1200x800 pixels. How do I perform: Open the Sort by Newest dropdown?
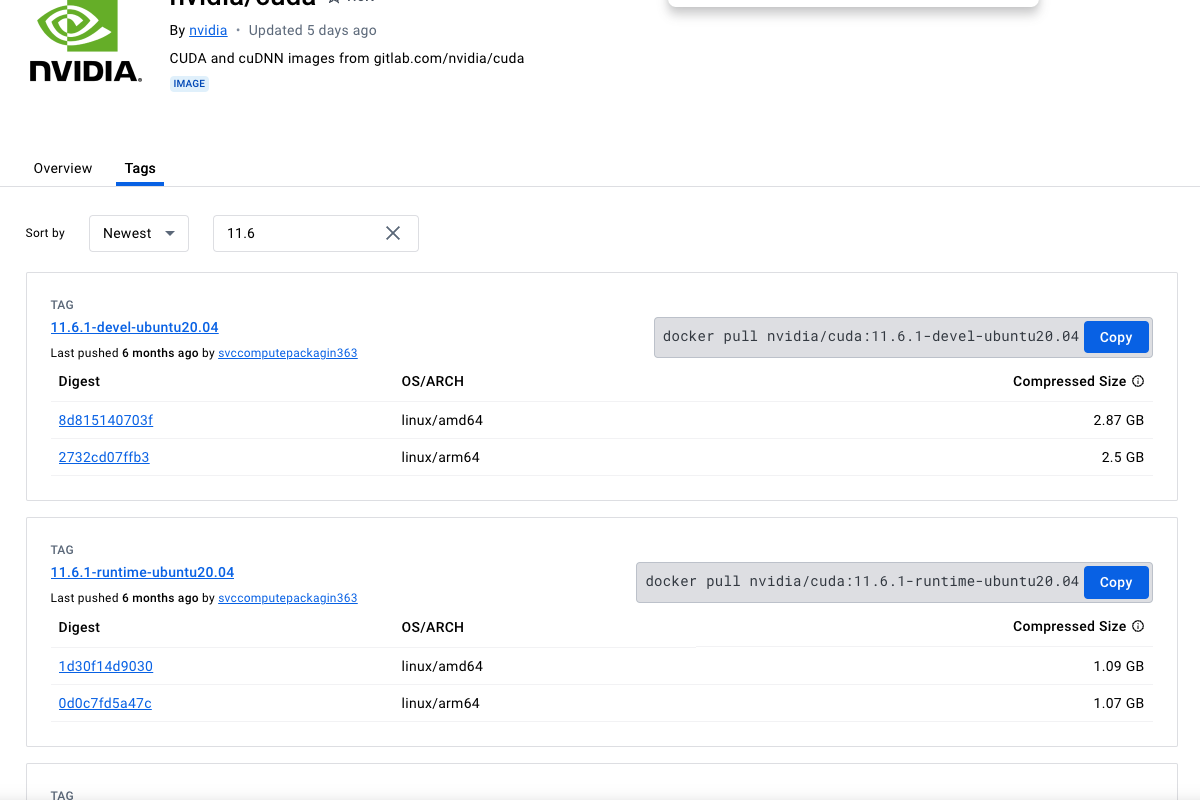pos(139,233)
